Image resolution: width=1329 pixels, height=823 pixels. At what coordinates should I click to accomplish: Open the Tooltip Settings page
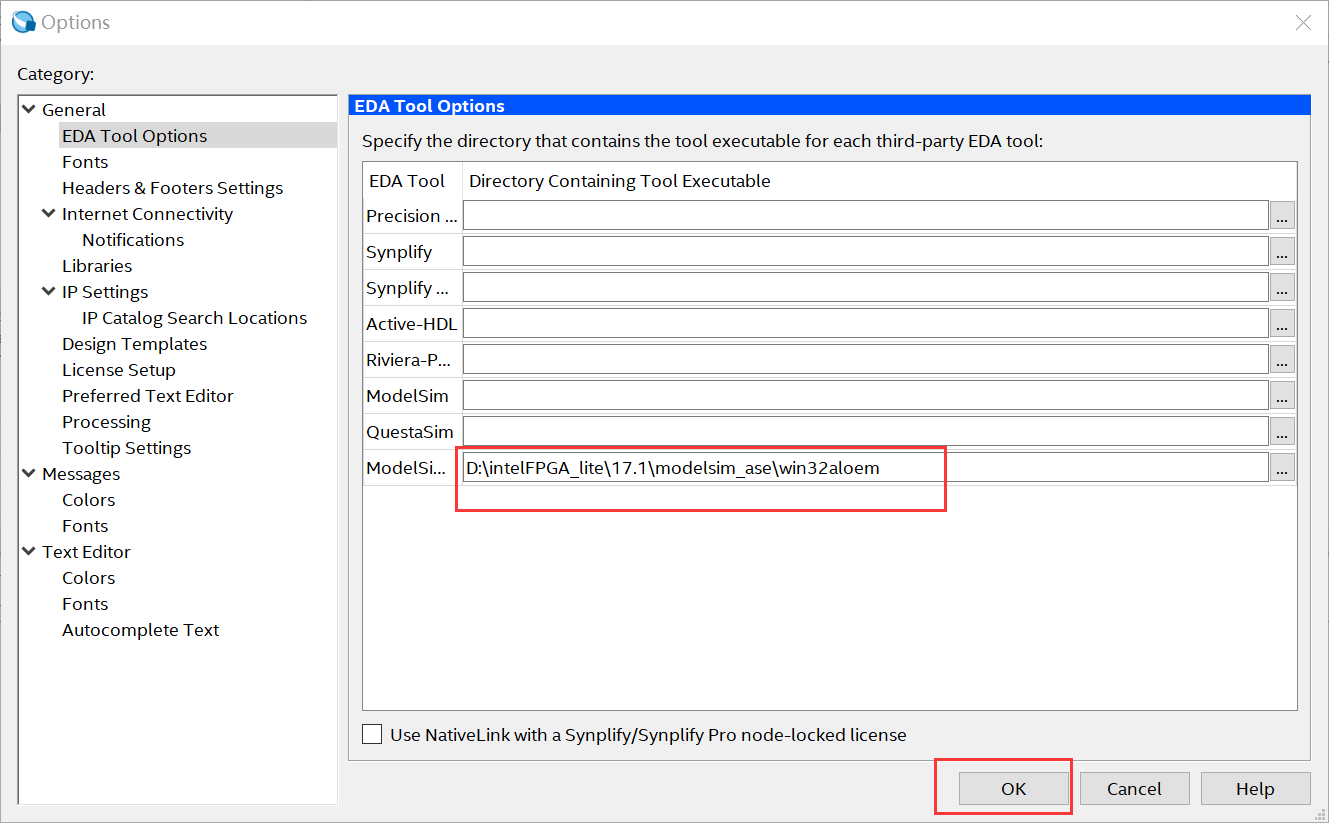[127, 448]
